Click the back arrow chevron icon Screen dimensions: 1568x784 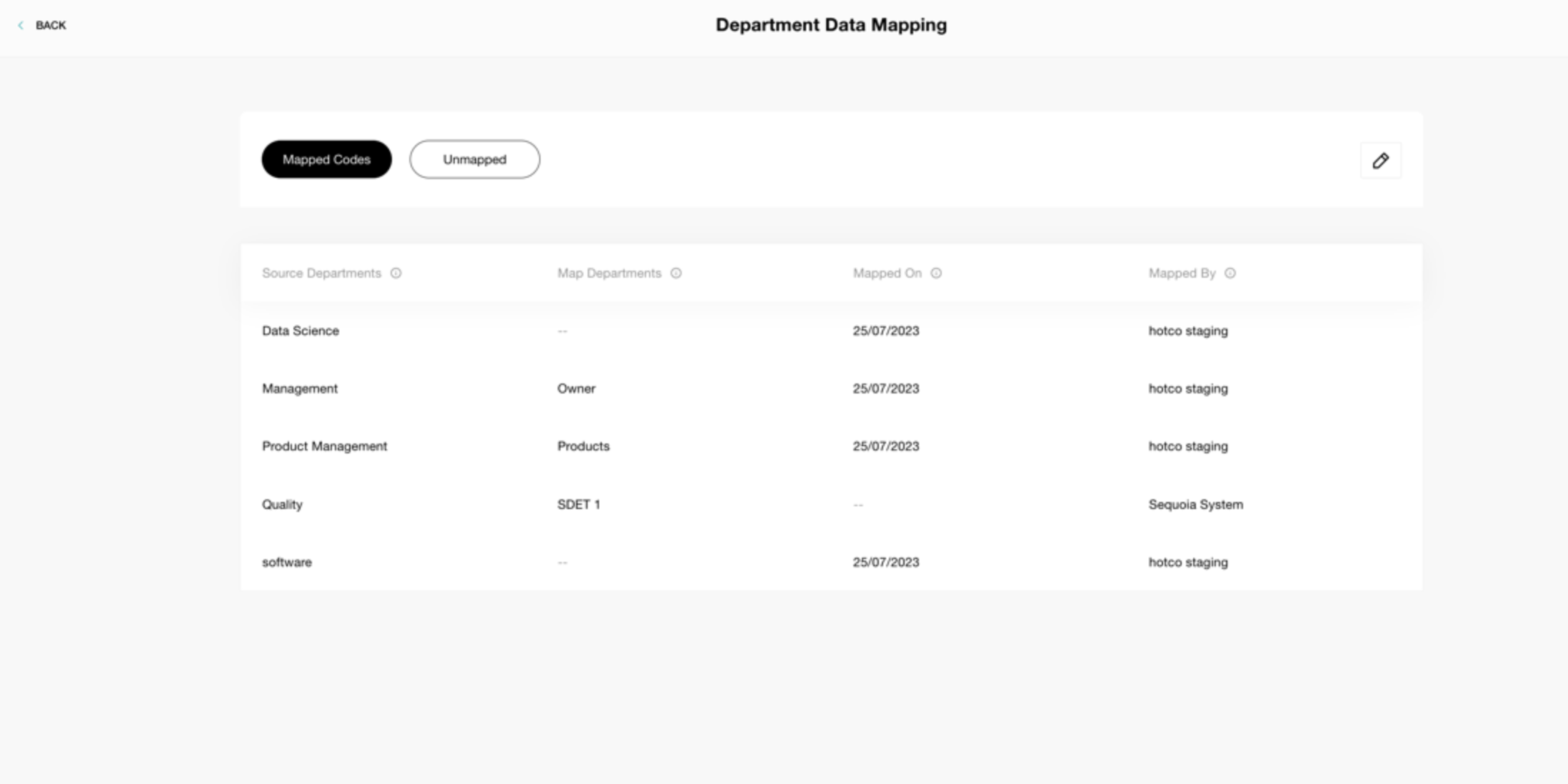coord(21,26)
